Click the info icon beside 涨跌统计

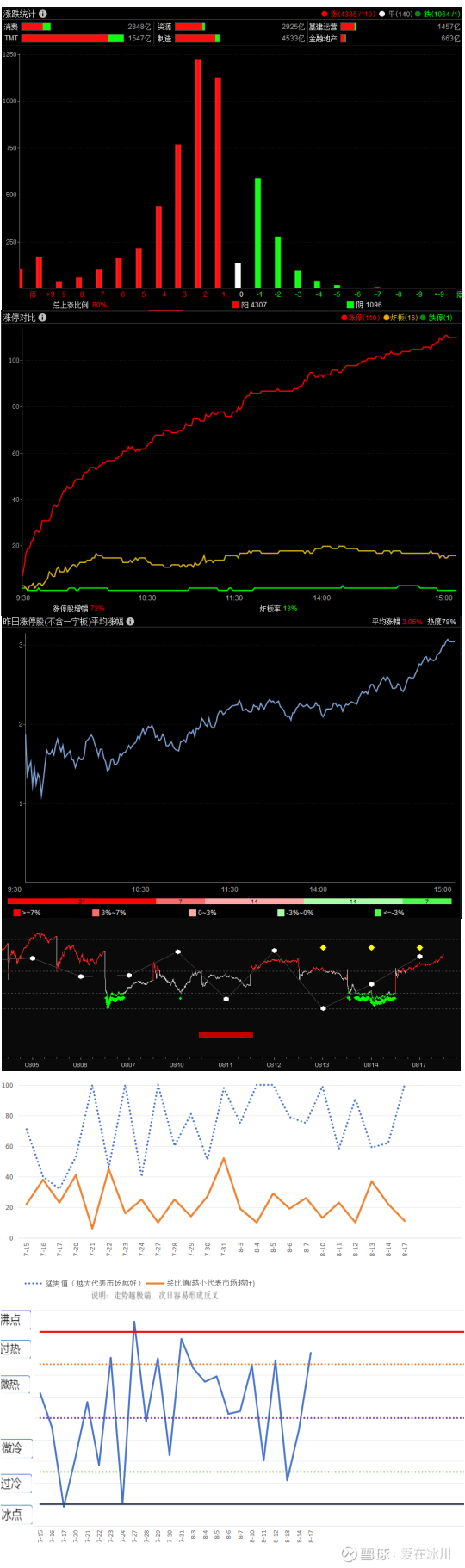(x=43, y=14)
